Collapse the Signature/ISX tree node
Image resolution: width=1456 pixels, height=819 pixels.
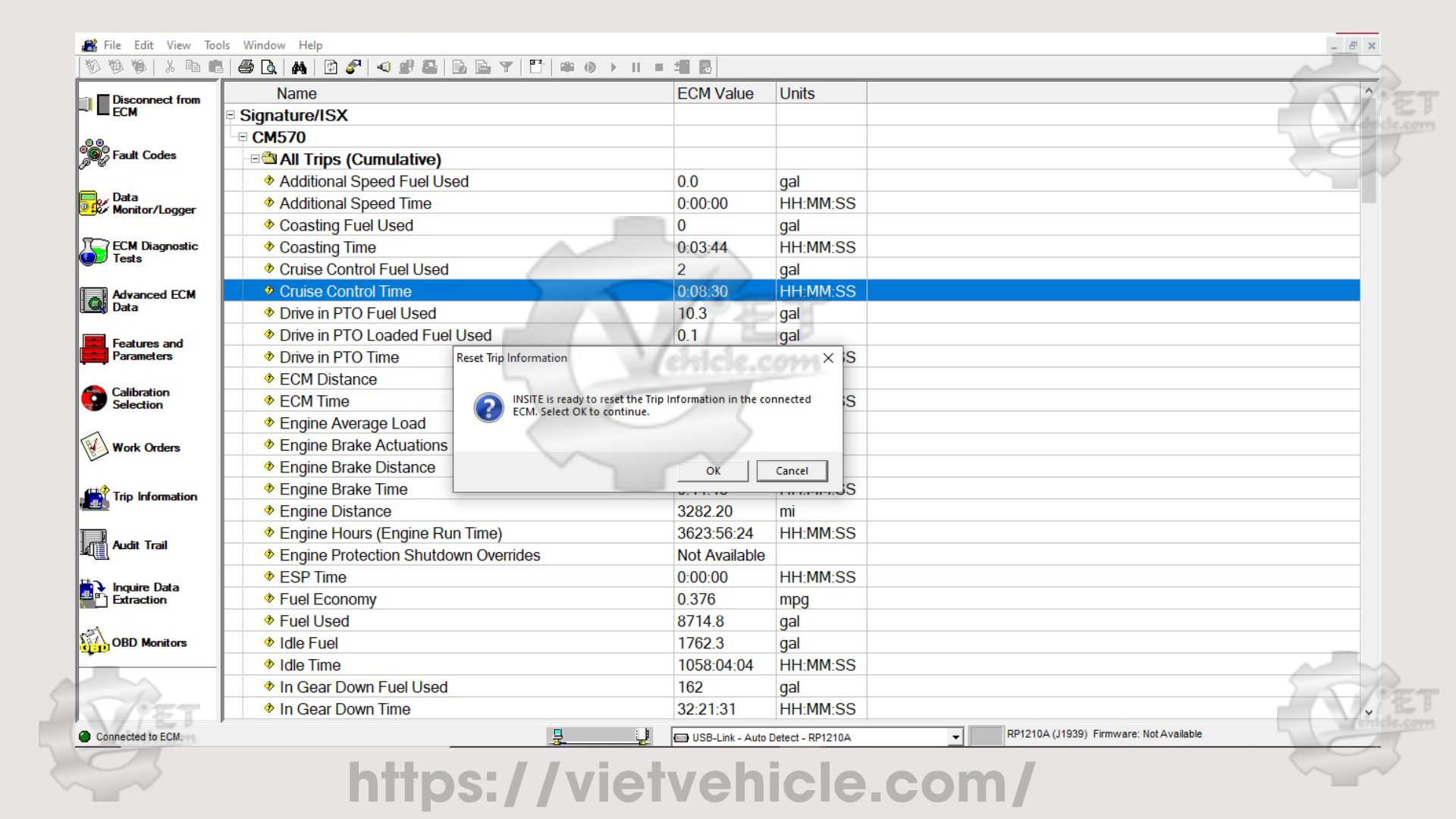(231, 115)
